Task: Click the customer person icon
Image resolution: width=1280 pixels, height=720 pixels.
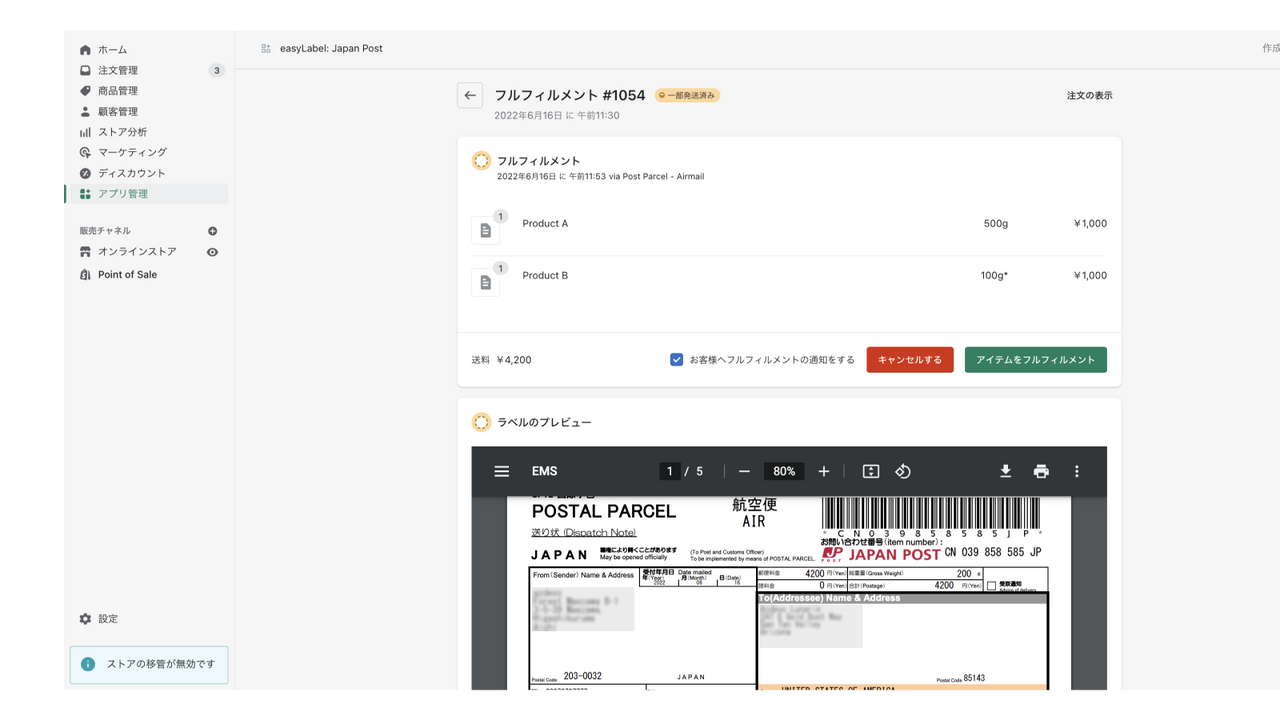Action: click(85, 112)
